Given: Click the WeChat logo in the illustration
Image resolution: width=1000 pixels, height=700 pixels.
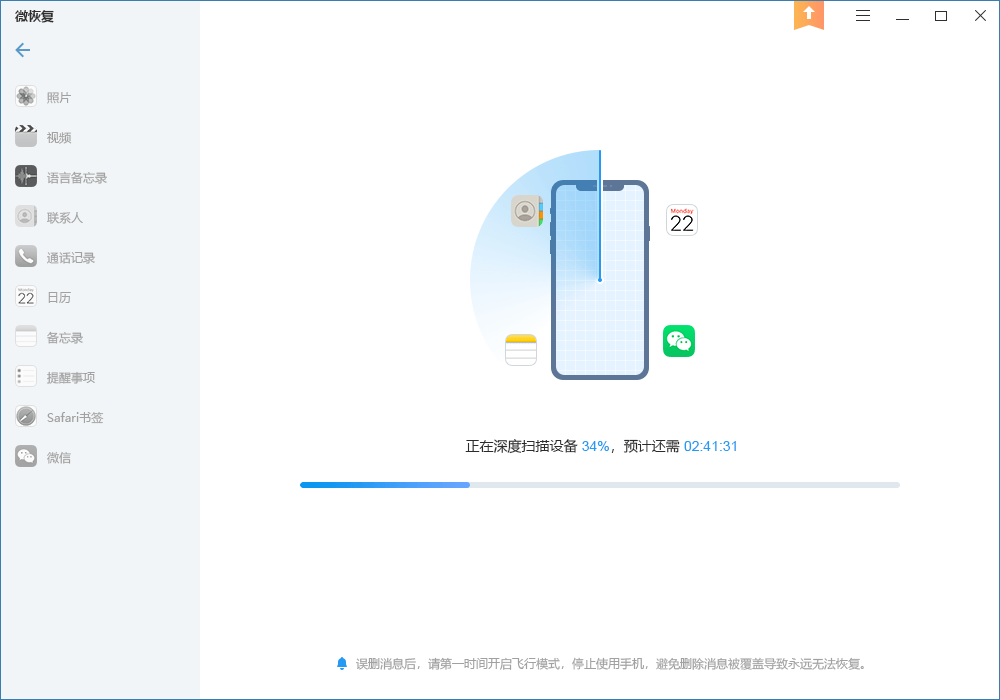Looking at the screenshot, I should coord(679,341).
